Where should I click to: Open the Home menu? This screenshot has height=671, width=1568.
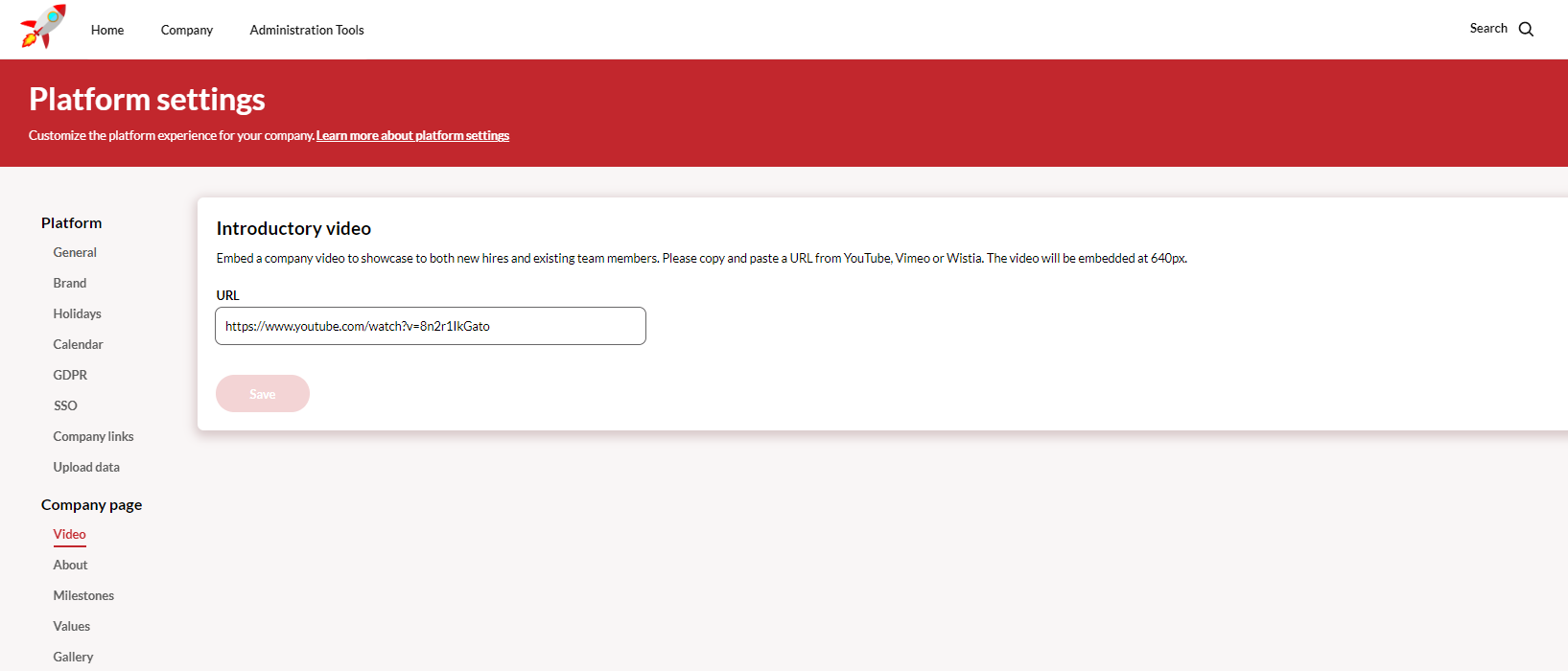pos(107,30)
